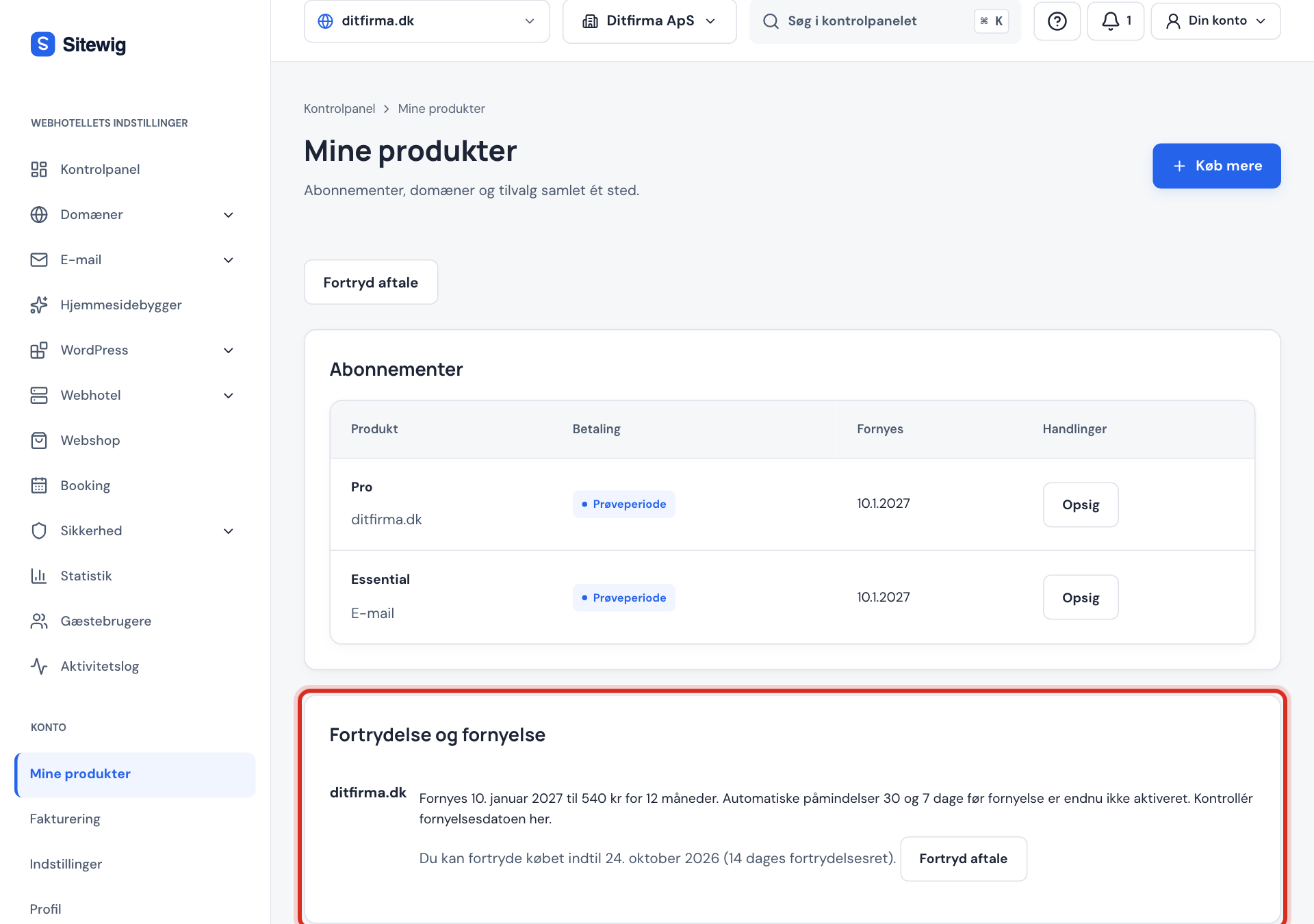Screen dimensions: 1314x924
Task: Click Opsig for the Essential subscription
Action: pyautogui.click(x=1081, y=598)
